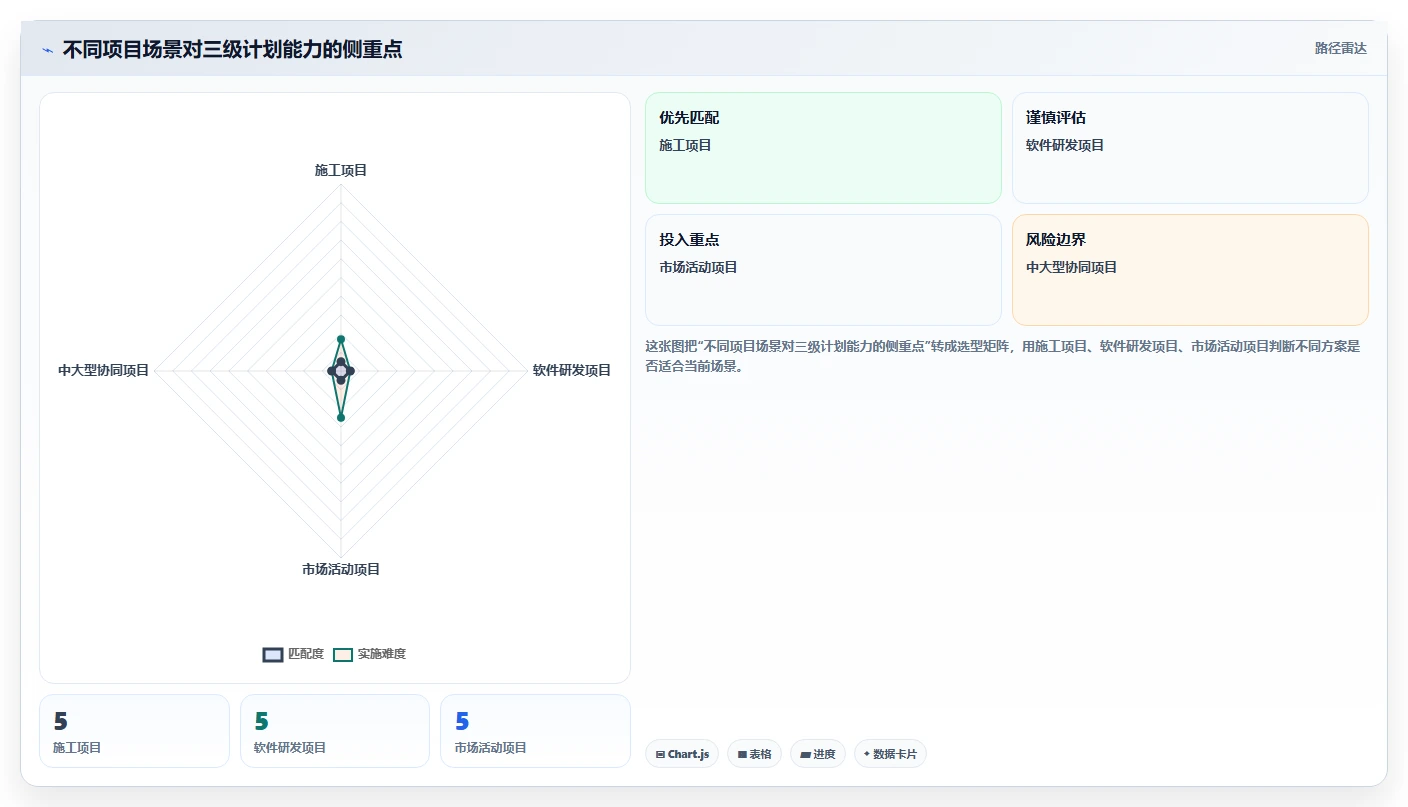
Task: Click the bottom green 实施难度 data point
Action: coord(341,417)
